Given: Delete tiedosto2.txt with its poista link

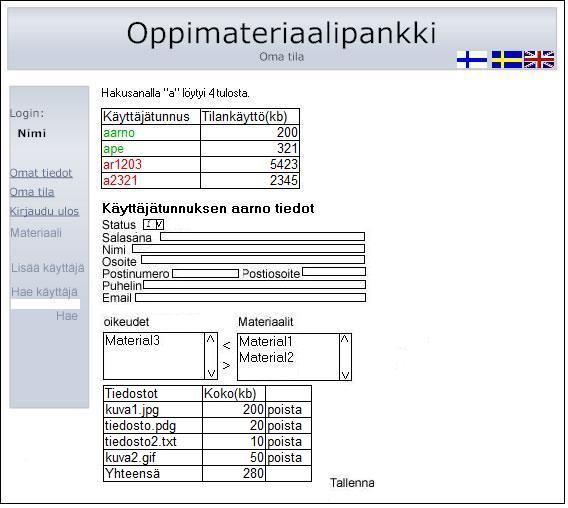Looking at the screenshot, I should click(285, 442).
